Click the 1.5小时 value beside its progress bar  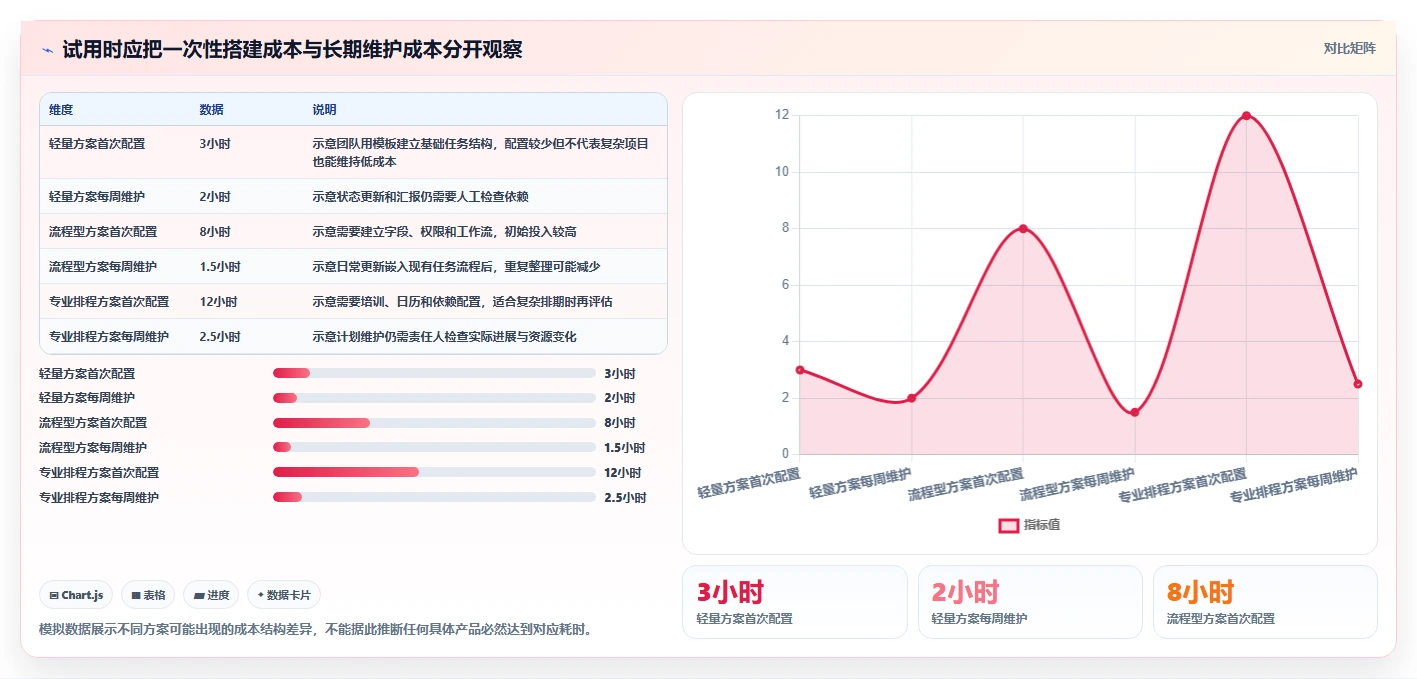(625, 447)
